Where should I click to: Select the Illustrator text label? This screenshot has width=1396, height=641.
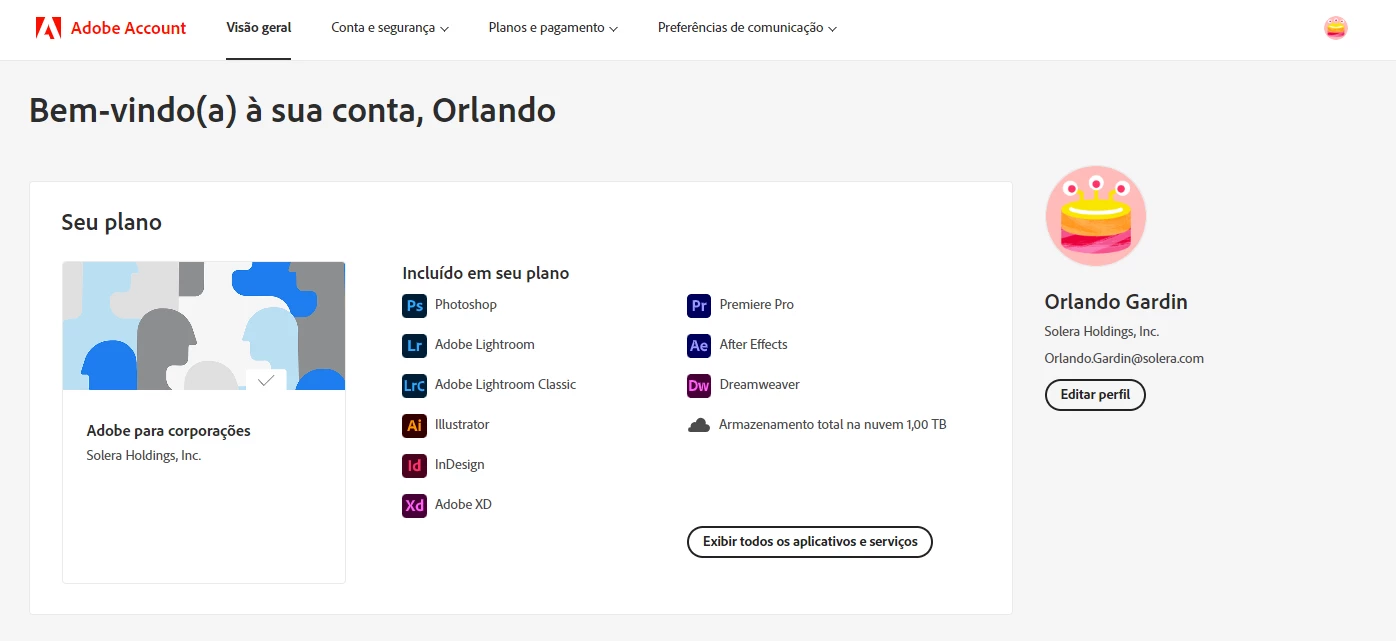tap(462, 425)
